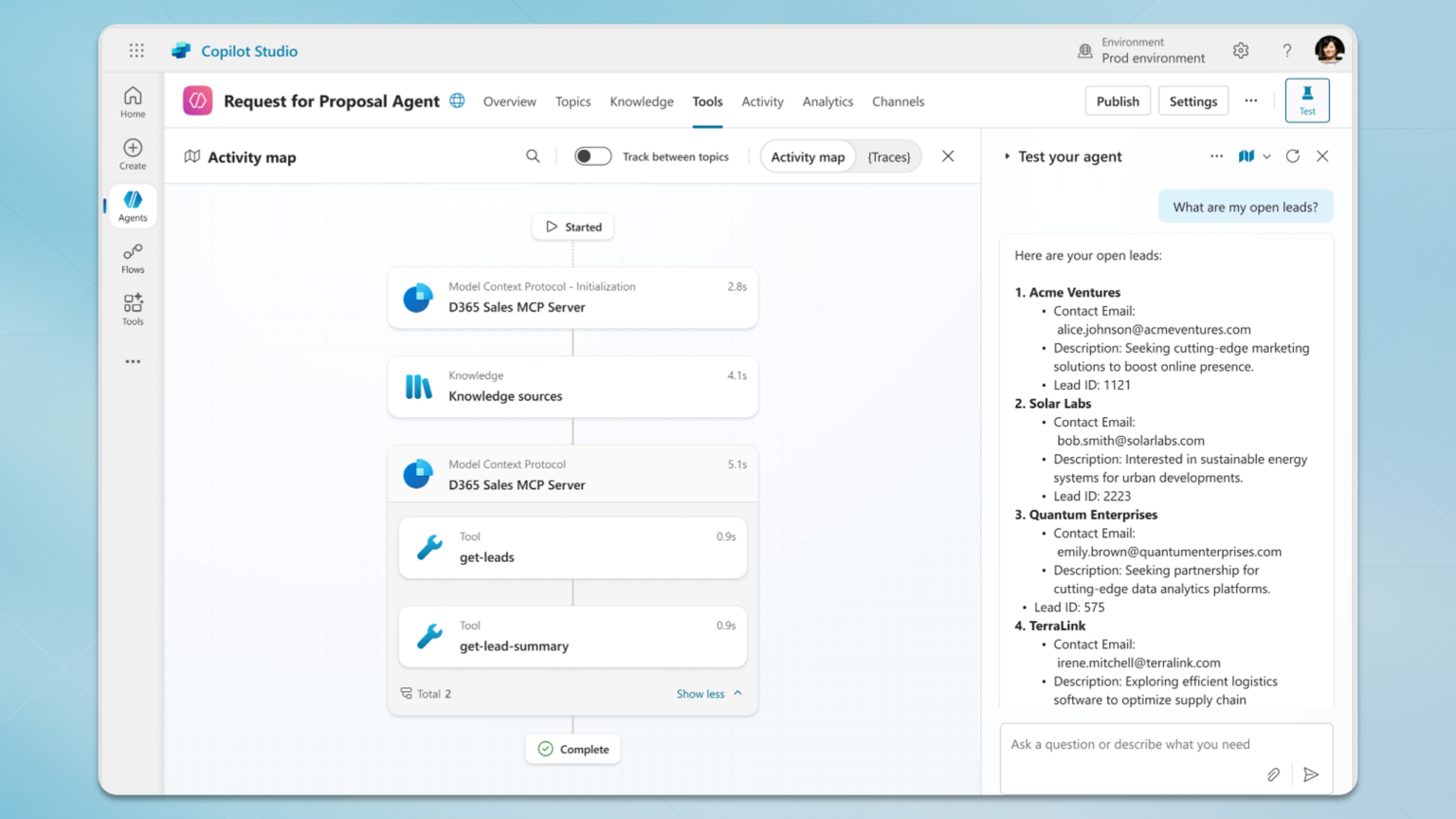The height and width of the screenshot is (819, 1456).
Task: Open the map icon dropdown chevron in test panel
Action: pyautogui.click(x=1266, y=156)
